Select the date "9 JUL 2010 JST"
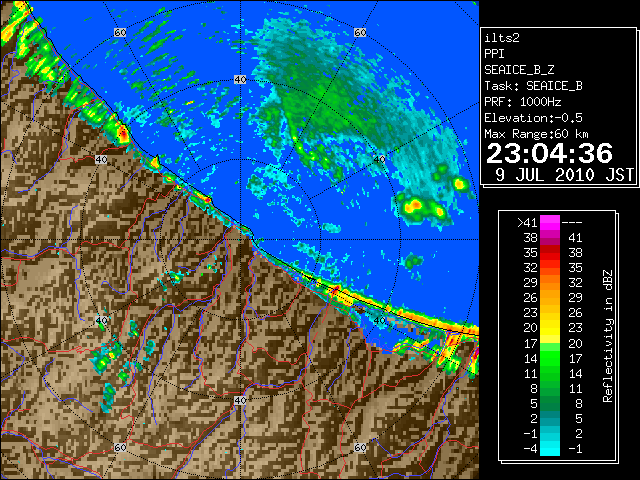The width and height of the screenshot is (640, 480). click(564, 175)
